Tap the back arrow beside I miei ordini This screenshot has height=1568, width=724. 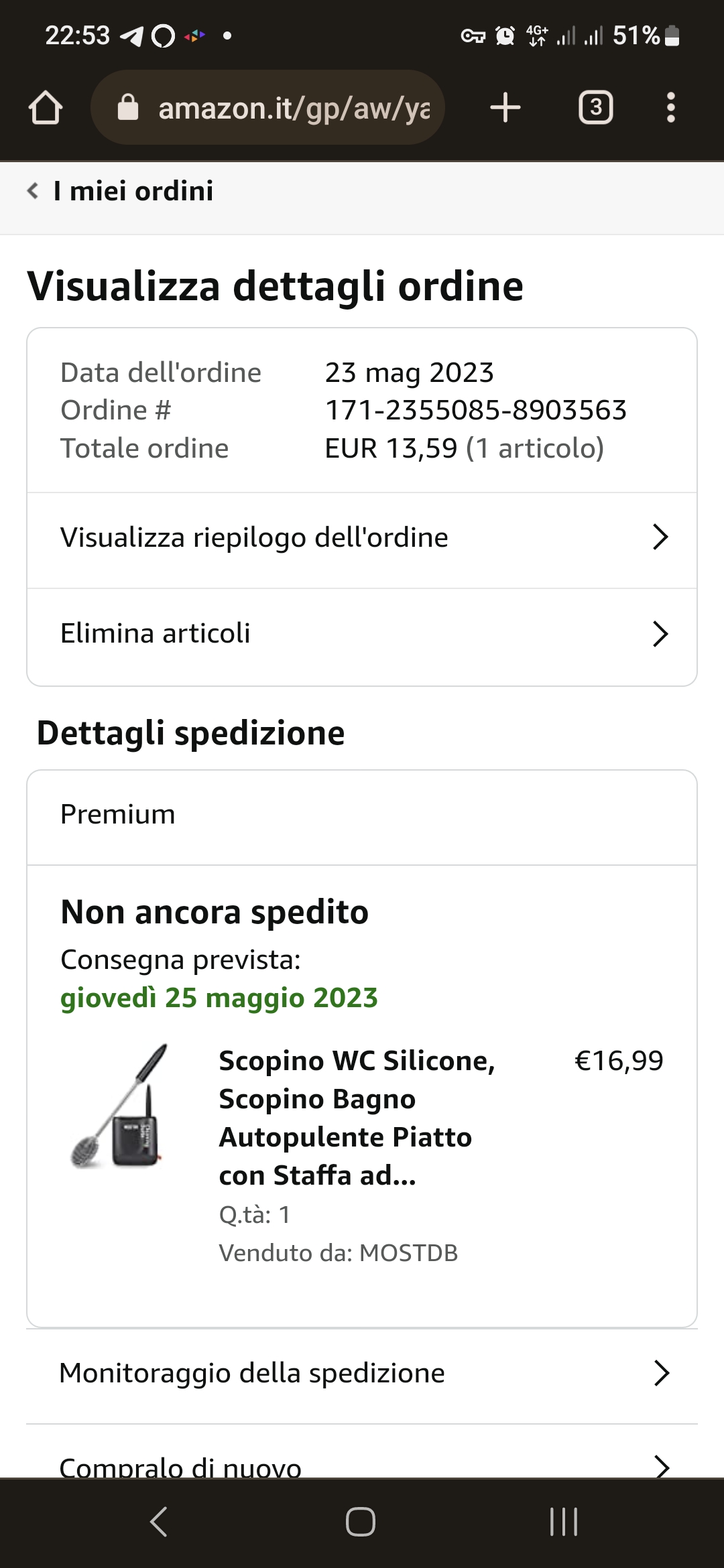[x=33, y=191]
